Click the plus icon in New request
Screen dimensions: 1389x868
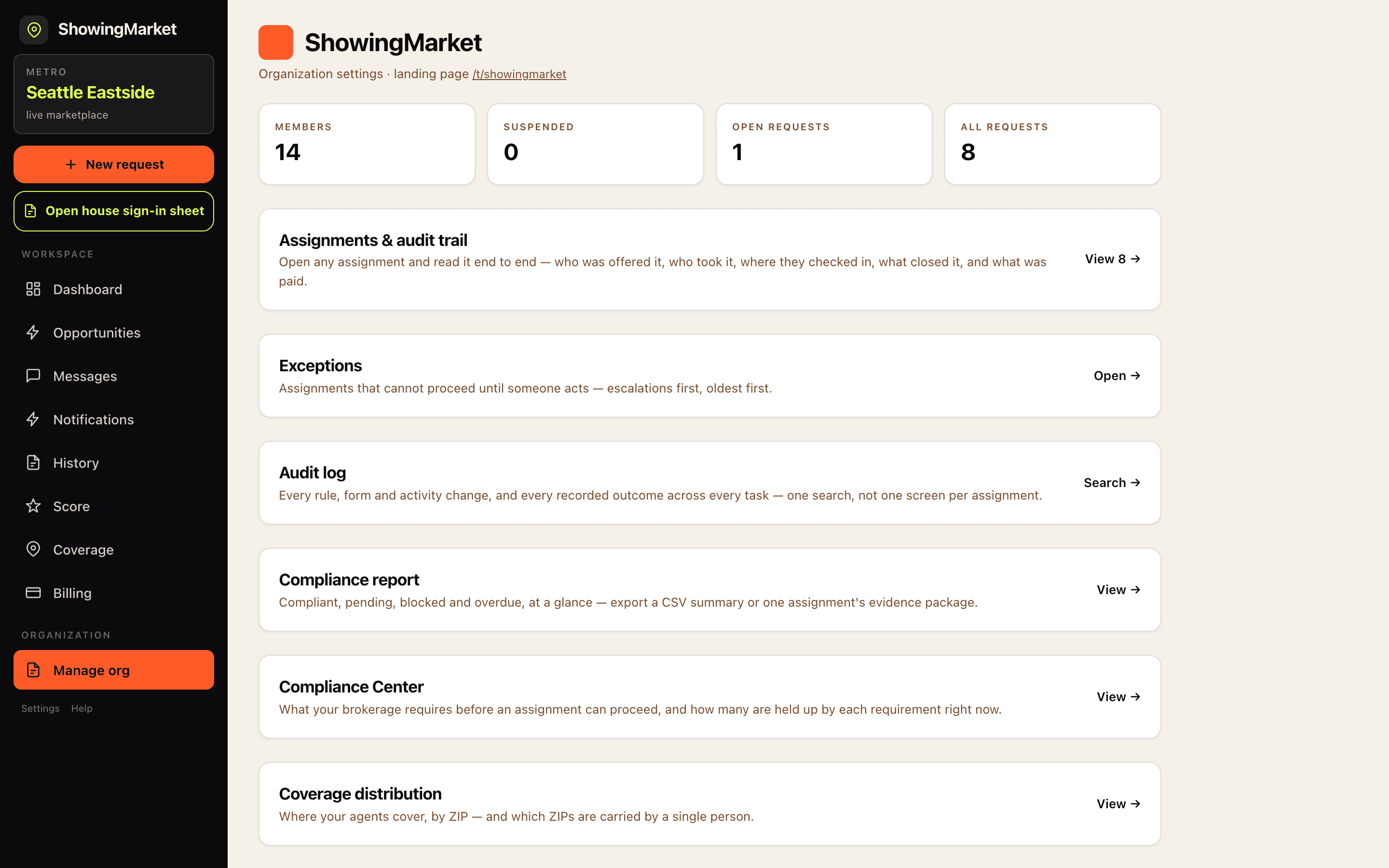70,165
